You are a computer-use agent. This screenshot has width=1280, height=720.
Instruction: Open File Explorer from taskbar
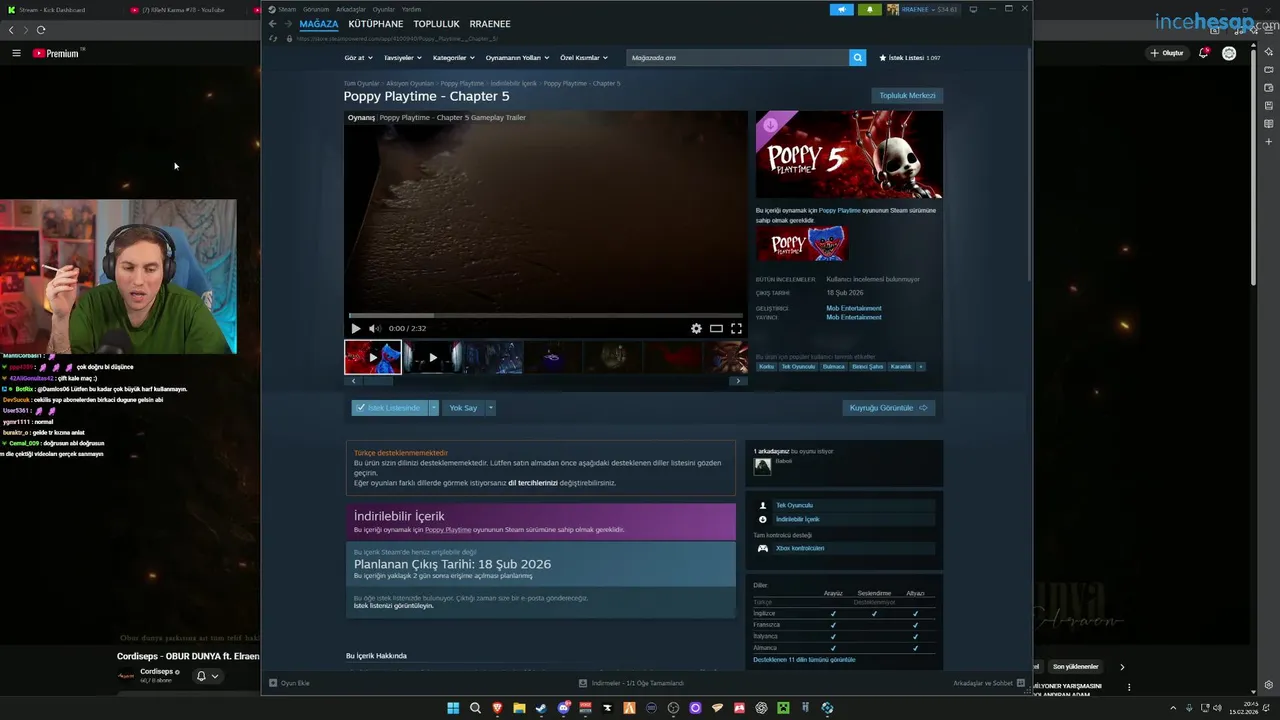click(x=519, y=708)
